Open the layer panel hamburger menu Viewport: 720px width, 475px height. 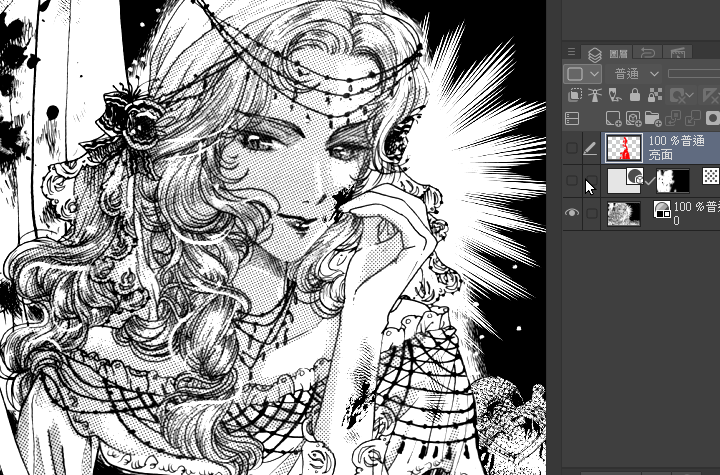tap(571, 52)
